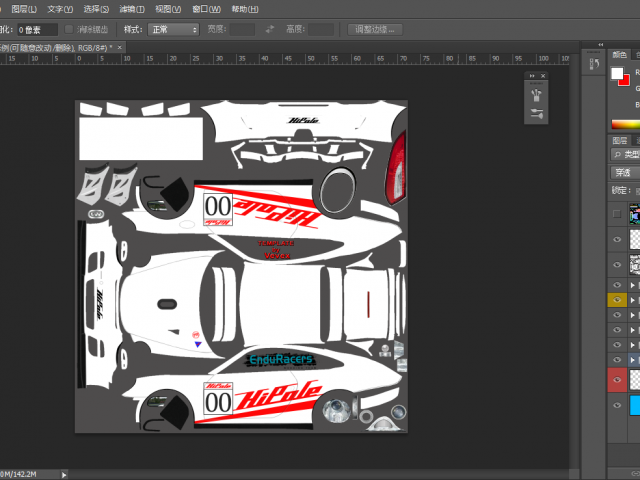Enable the 消除锯齿 anti-alias checkbox
This screenshot has width=640, height=480.
click(69, 29)
